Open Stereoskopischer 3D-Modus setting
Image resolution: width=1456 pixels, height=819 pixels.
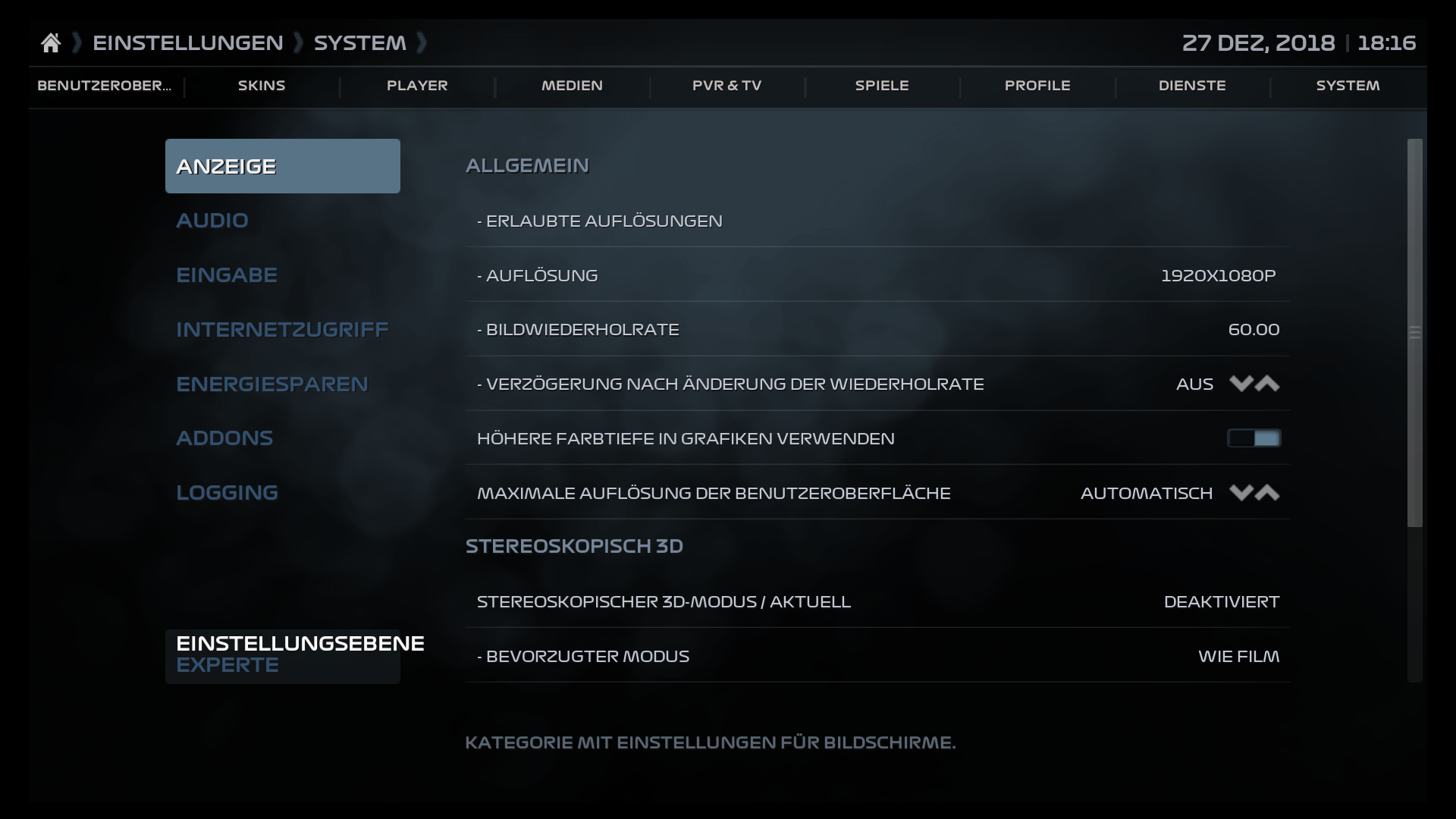[x=834, y=601]
